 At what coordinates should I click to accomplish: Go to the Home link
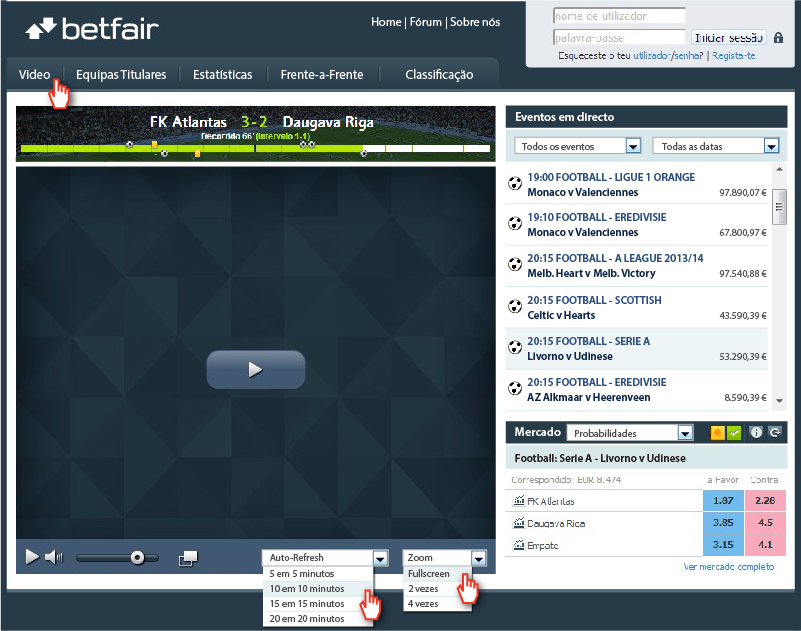click(386, 22)
